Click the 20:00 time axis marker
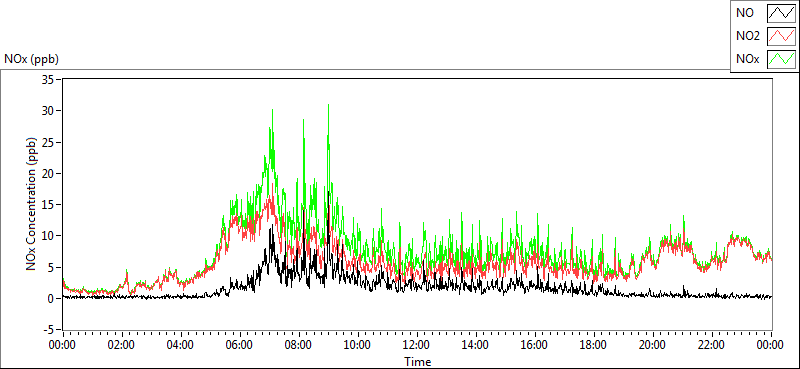This screenshot has height=369, width=800. tap(654, 346)
